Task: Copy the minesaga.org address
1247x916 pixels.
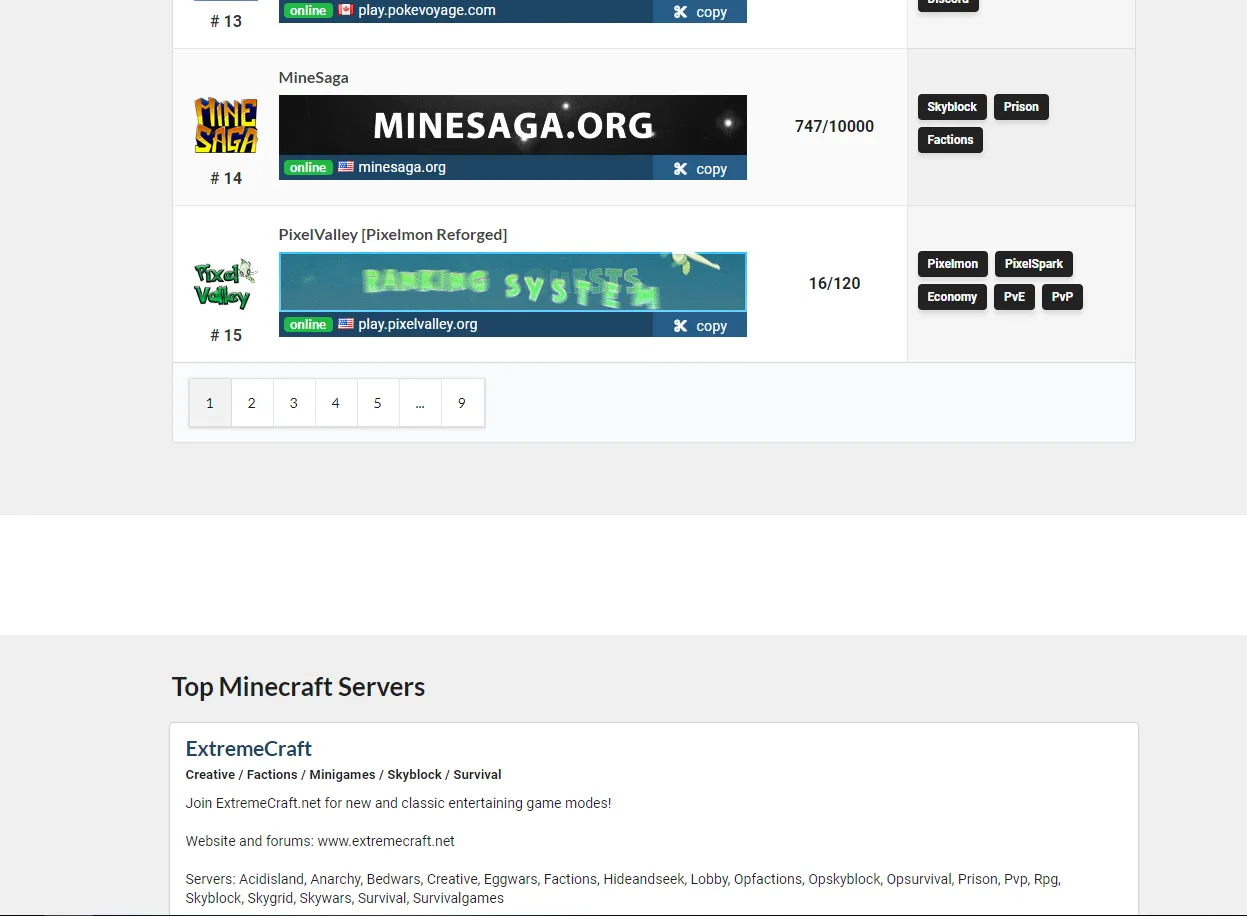Action: (700, 168)
